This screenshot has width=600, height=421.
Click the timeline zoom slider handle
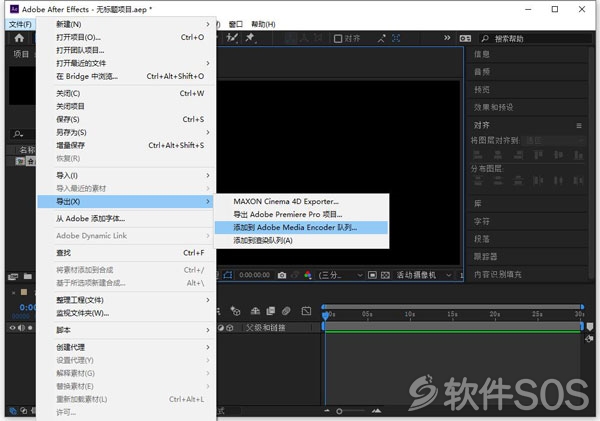339,411
